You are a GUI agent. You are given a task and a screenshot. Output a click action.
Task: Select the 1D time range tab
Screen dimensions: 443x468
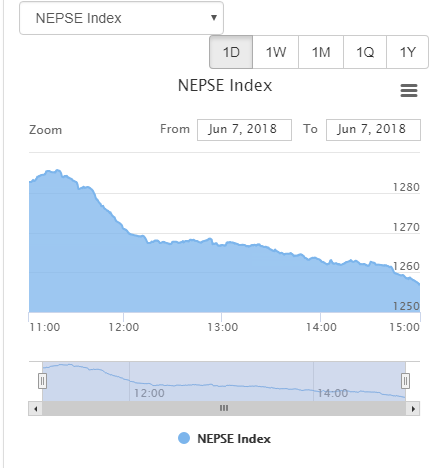point(231,52)
